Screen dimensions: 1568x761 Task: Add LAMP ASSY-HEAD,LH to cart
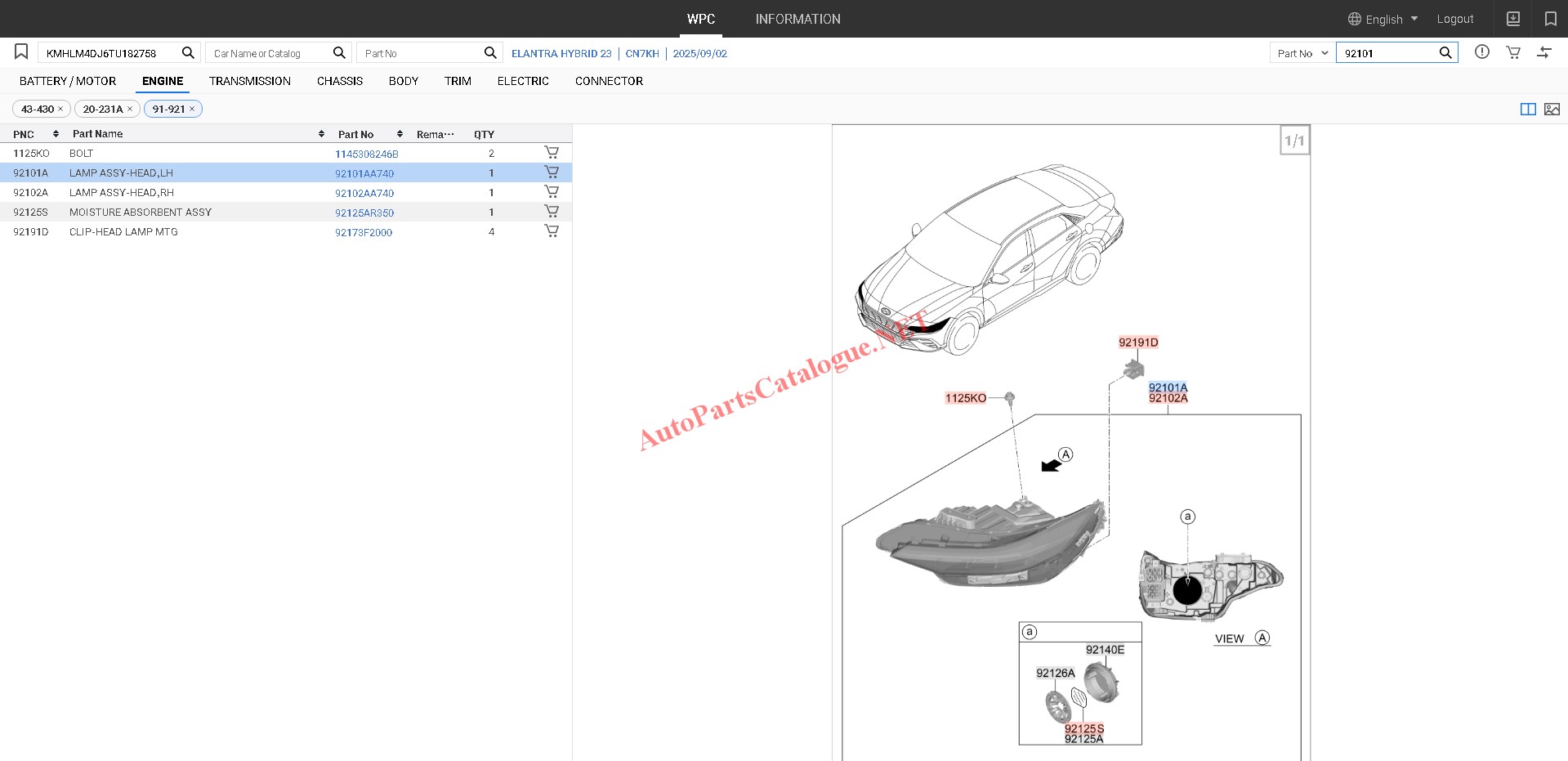tap(552, 172)
